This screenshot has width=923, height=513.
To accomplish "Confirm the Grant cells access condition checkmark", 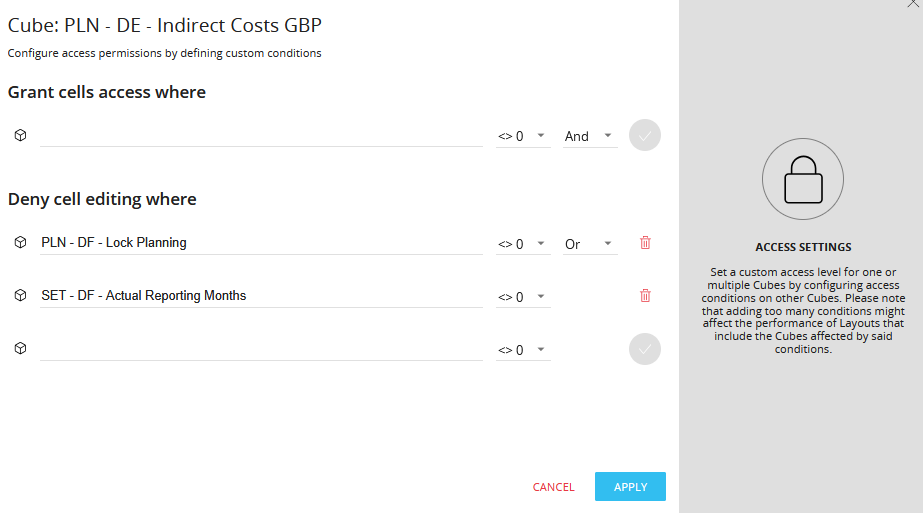I will tap(645, 135).
